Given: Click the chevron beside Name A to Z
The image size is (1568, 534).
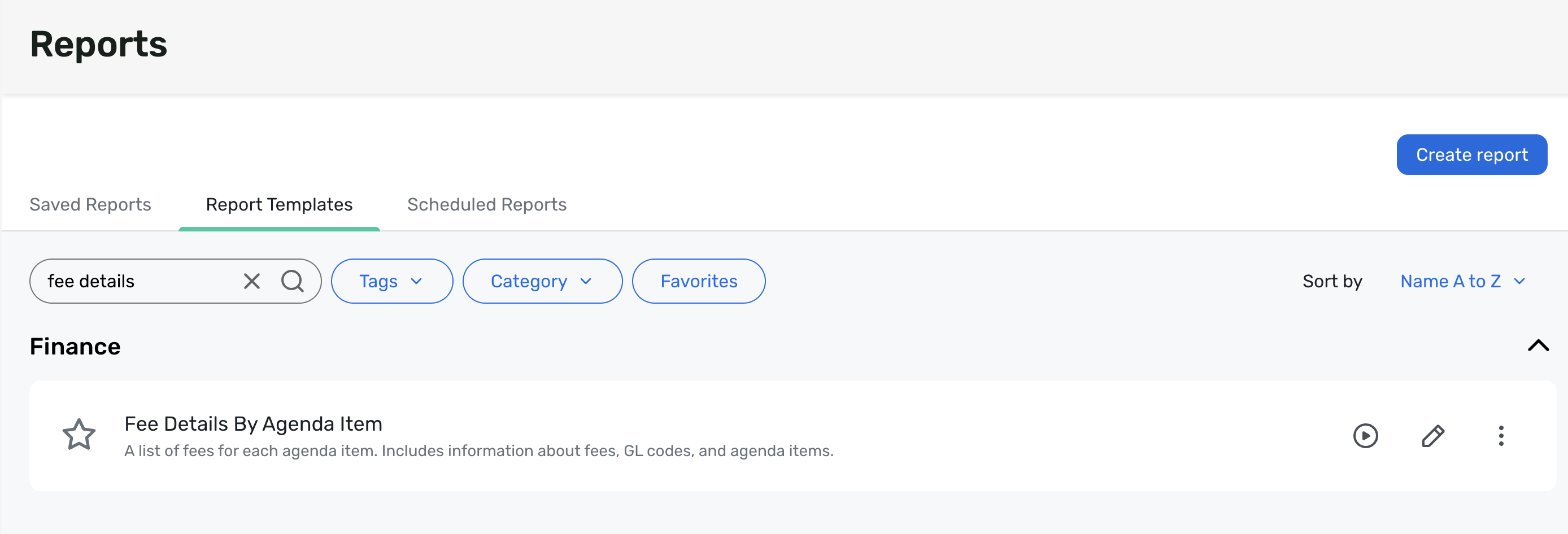Looking at the screenshot, I should pos(1519,281).
